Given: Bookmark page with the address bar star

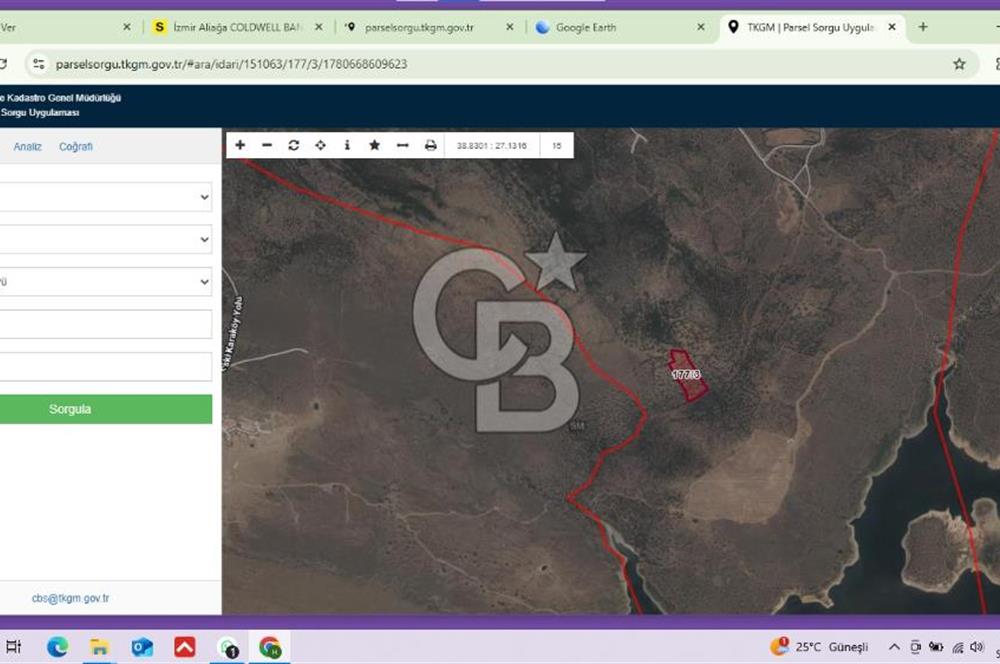Looking at the screenshot, I should point(959,64).
